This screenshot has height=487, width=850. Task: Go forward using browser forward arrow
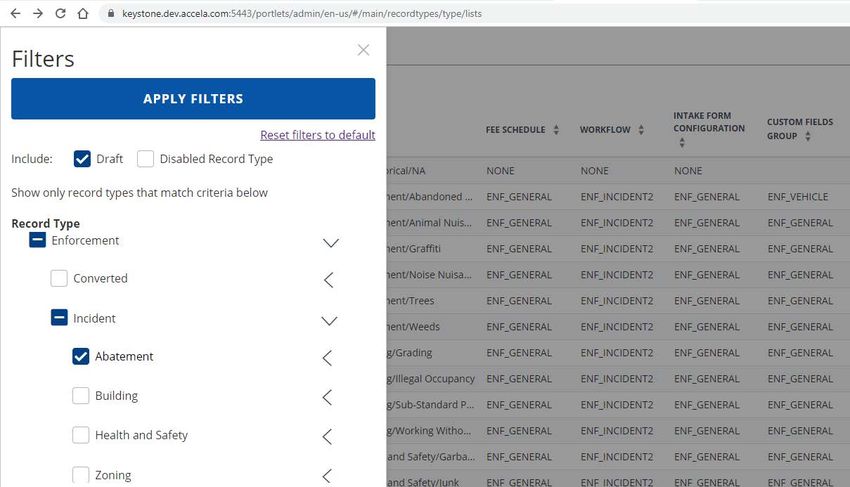point(38,14)
